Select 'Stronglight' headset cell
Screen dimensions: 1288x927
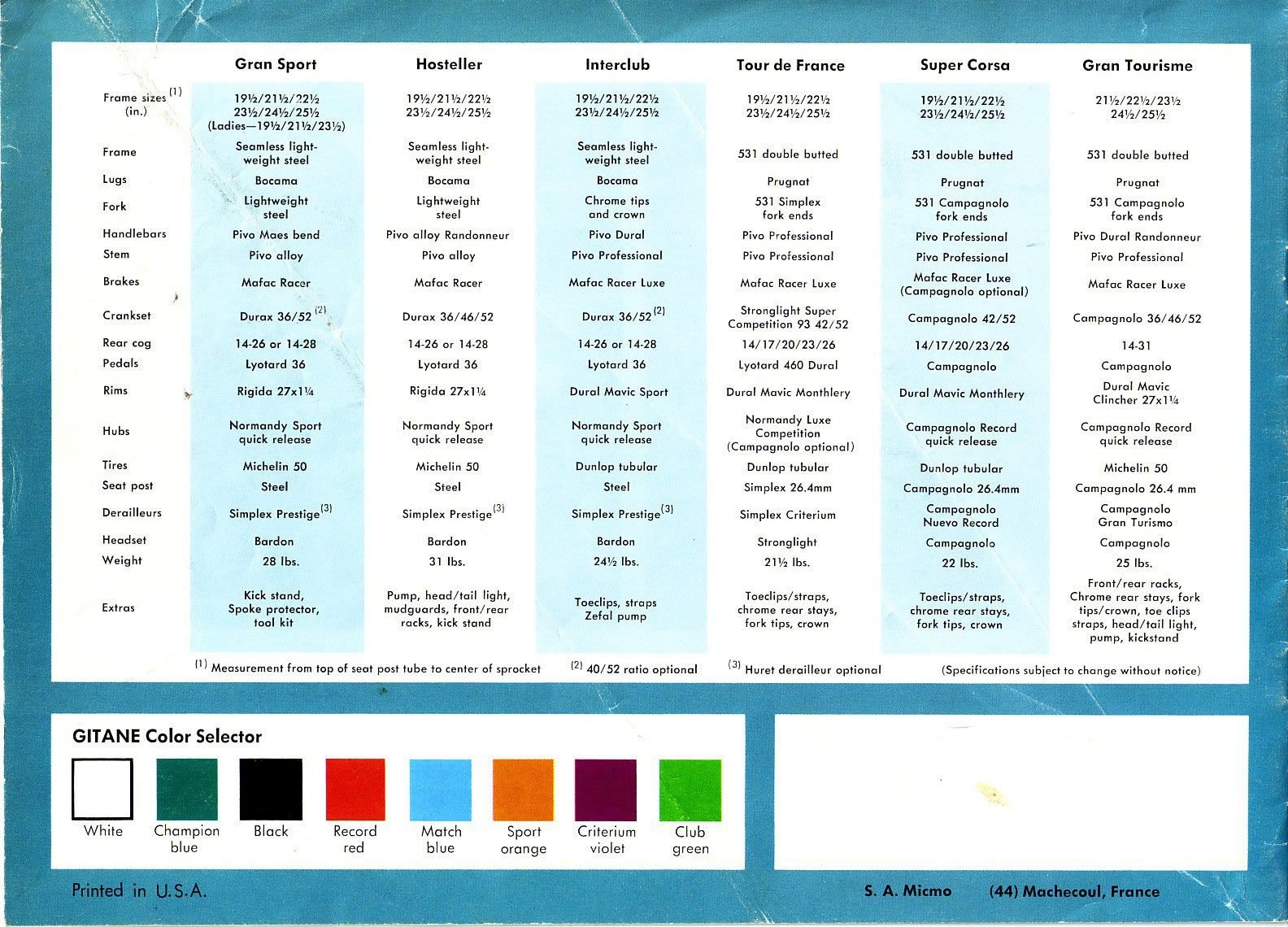pyautogui.click(x=787, y=542)
